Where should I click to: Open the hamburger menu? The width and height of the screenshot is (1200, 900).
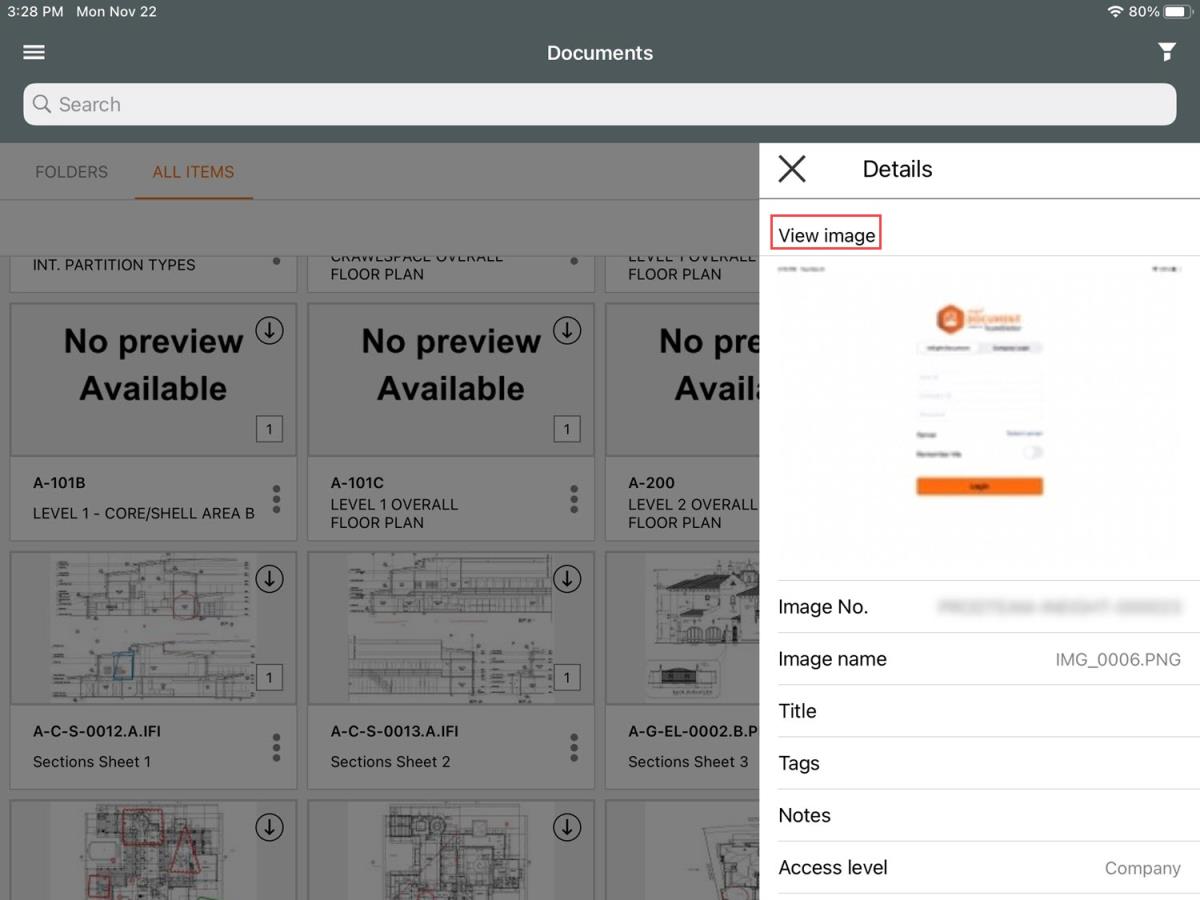pyautogui.click(x=34, y=52)
